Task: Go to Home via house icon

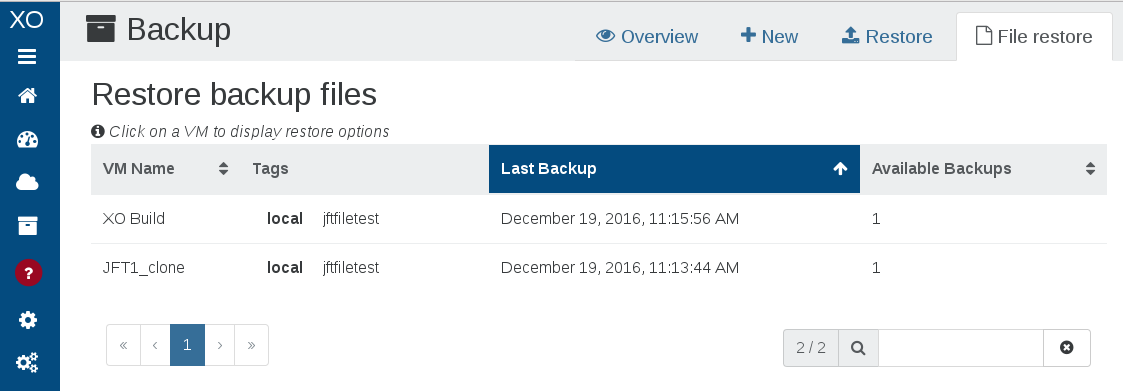Action: [27, 95]
